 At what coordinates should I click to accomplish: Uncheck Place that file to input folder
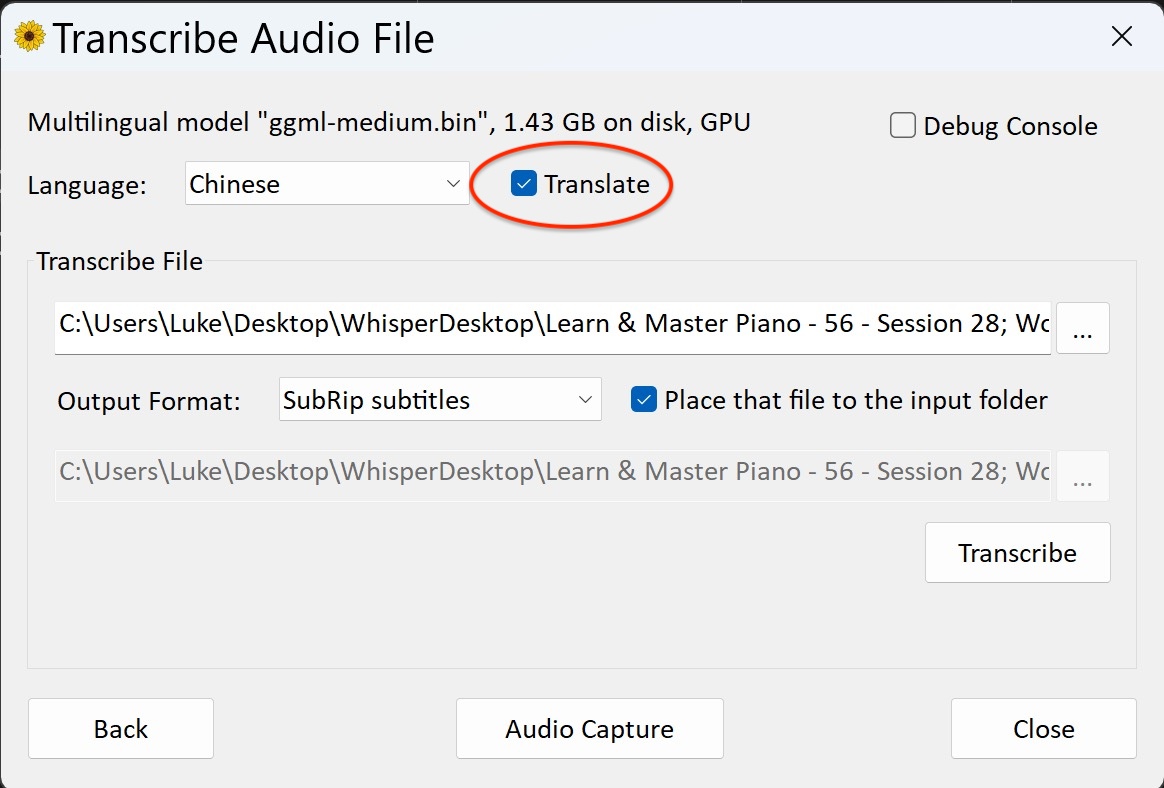click(x=644, y=400)
